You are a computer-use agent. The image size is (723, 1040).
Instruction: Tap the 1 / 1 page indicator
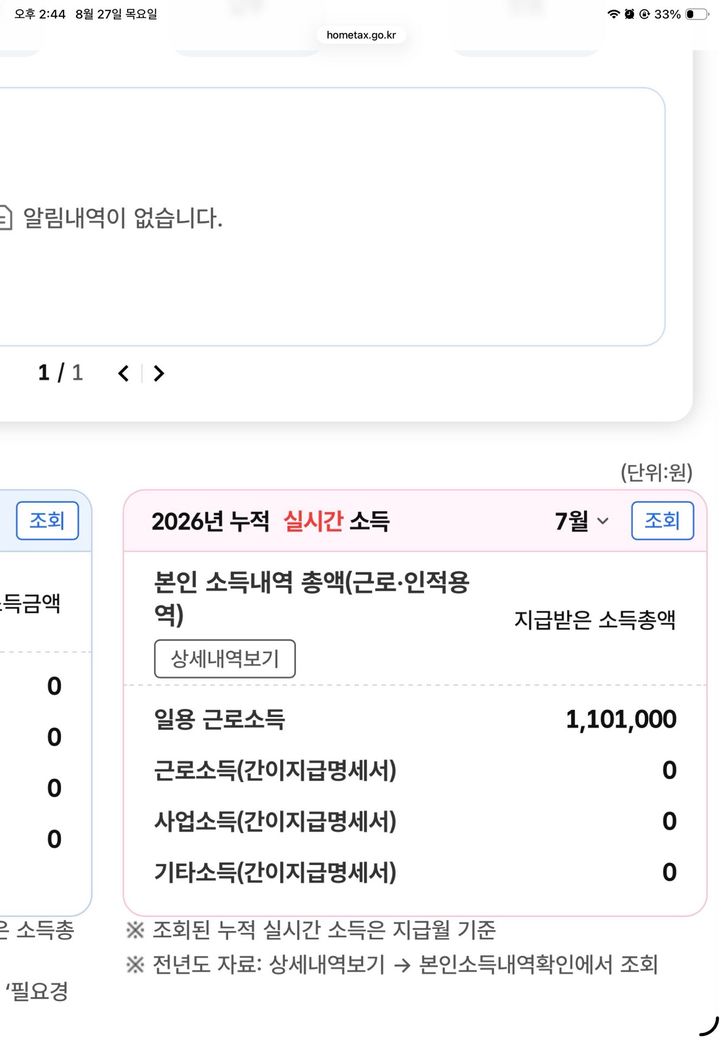coord(60,373)
